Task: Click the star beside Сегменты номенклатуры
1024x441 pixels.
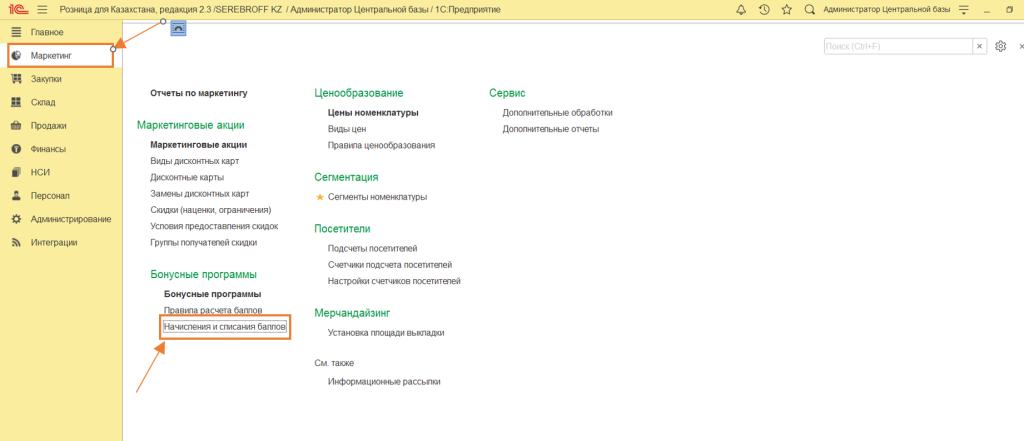Action: click(320, 197)
